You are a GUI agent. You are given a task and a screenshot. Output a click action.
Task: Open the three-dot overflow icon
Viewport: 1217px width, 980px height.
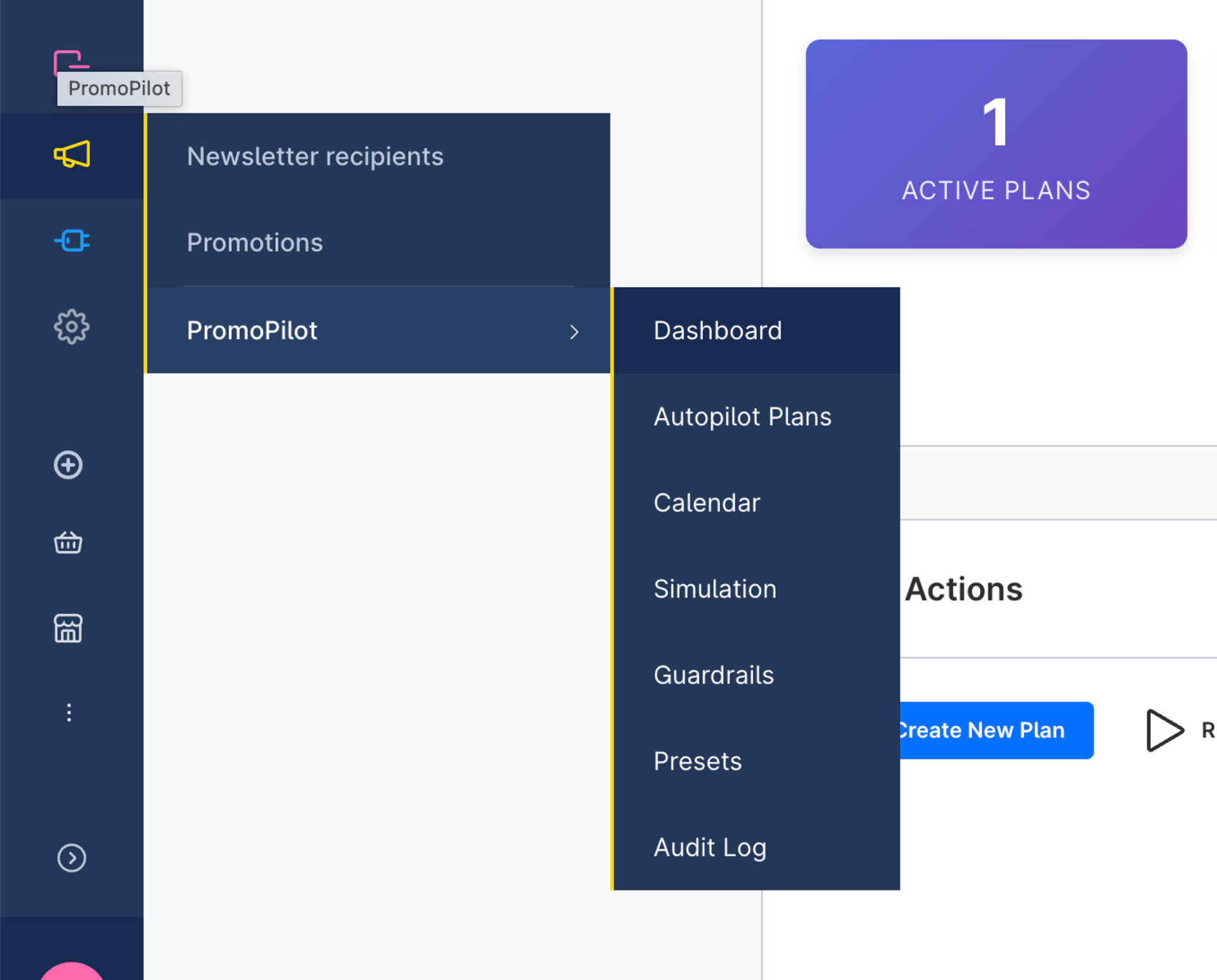[68, 712]
